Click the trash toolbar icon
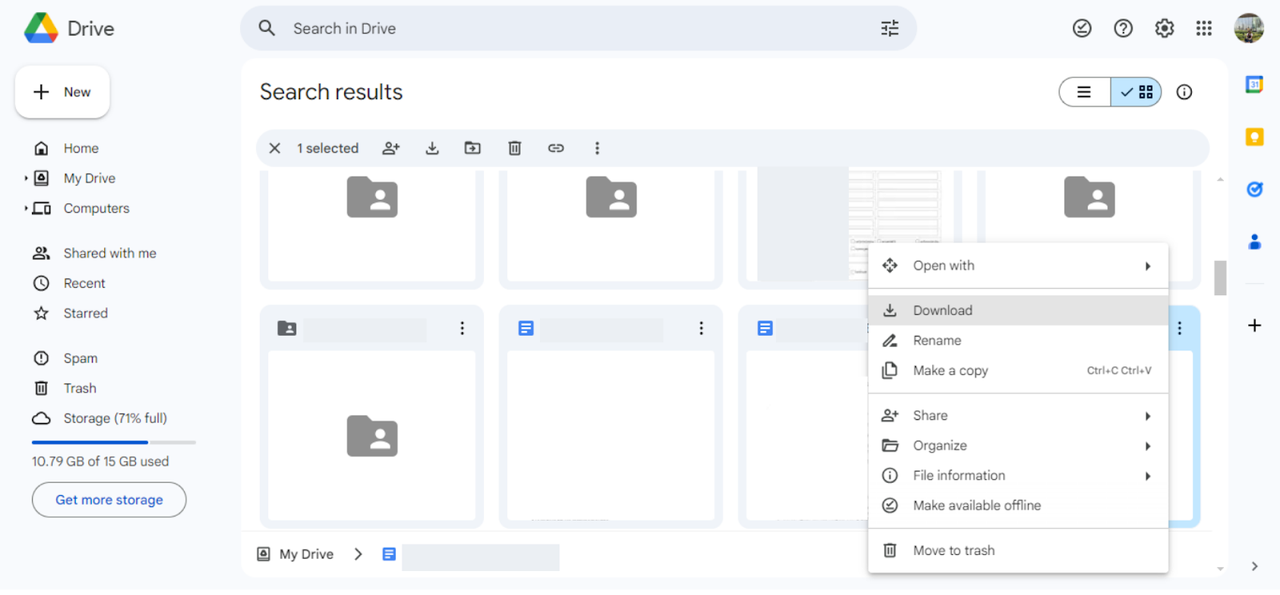Screen dimensions: 1280x595 514,148
